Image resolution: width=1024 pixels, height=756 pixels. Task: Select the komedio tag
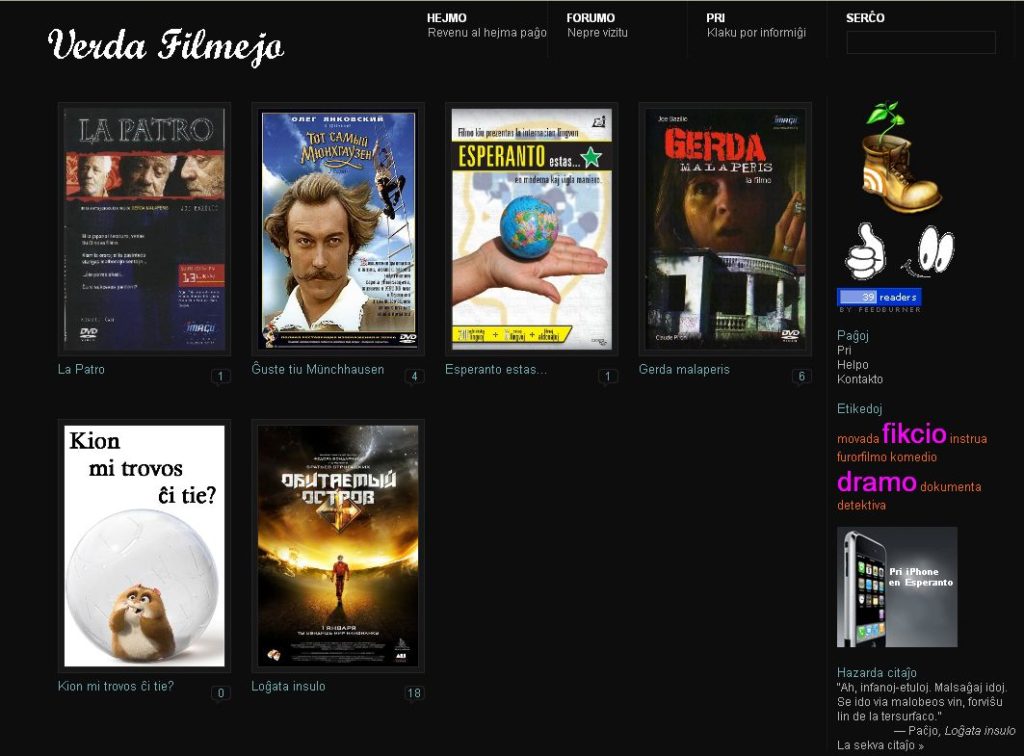tap(913, 457)
